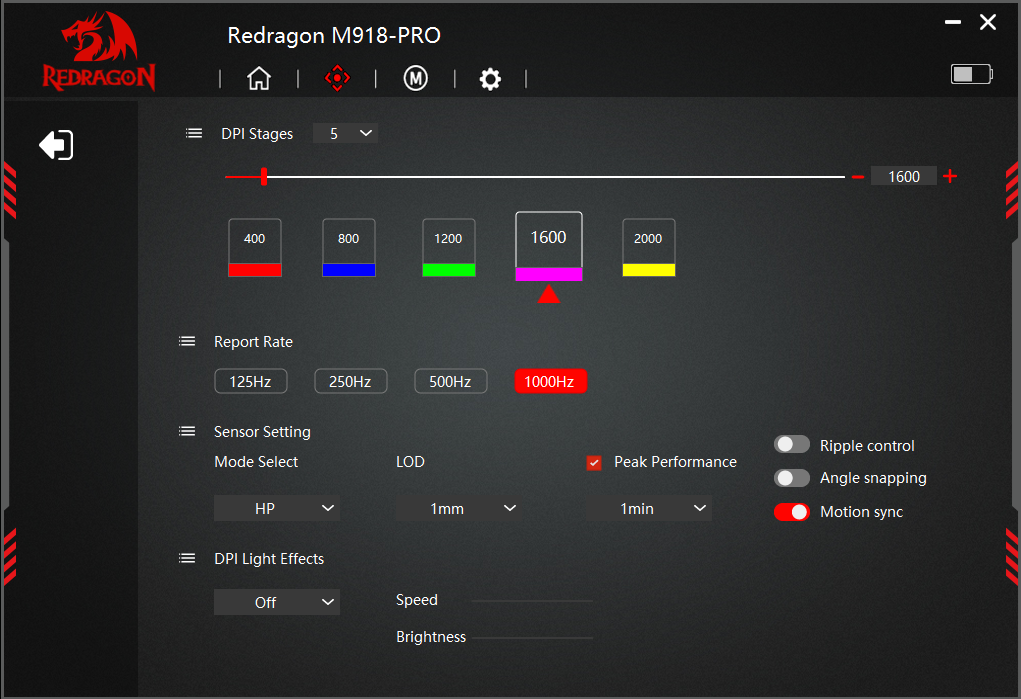Click the red plus DPI increase icon
This screenshot has width=1021, height=699.
point(950,177)
